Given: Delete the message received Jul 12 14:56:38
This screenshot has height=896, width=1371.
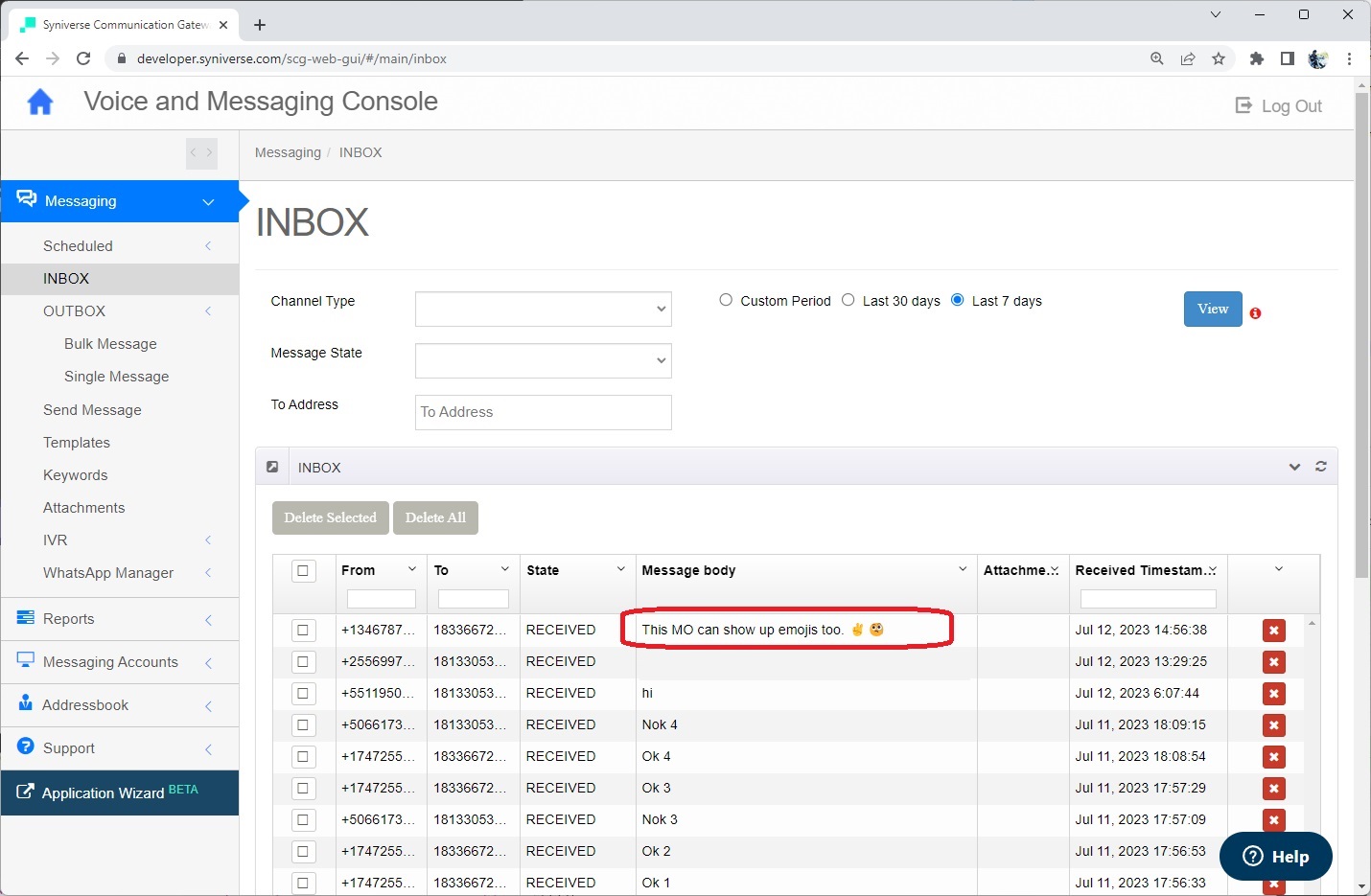Looking at the screenshot, I should tap(1273, 631).
